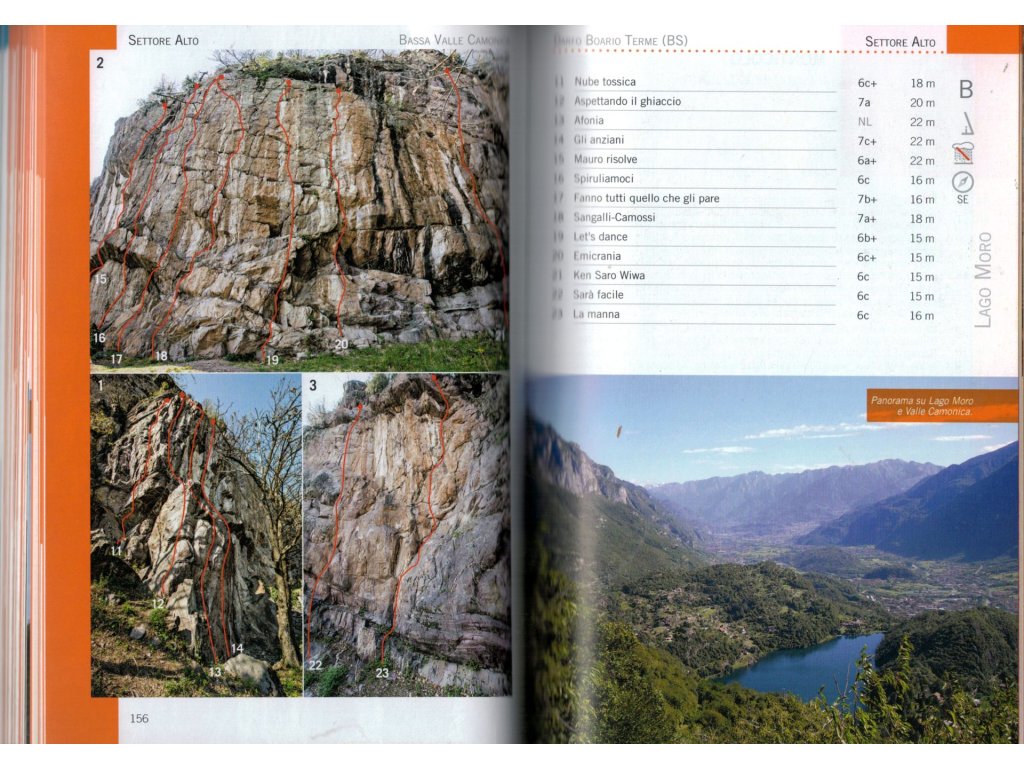Click route marker 11 in photo 1
The width and height of the screenshot is (1024, 768).
point(116,551)
